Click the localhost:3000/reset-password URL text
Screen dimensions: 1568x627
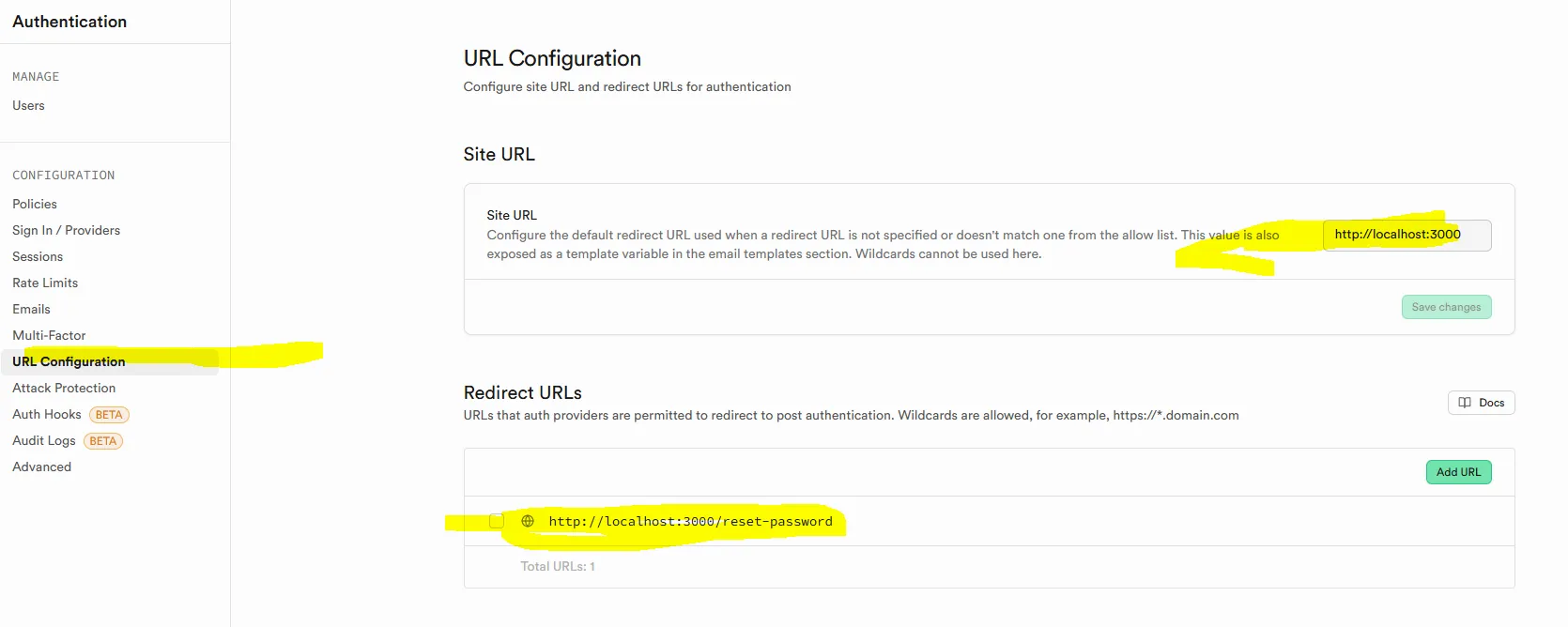[690, 521]
